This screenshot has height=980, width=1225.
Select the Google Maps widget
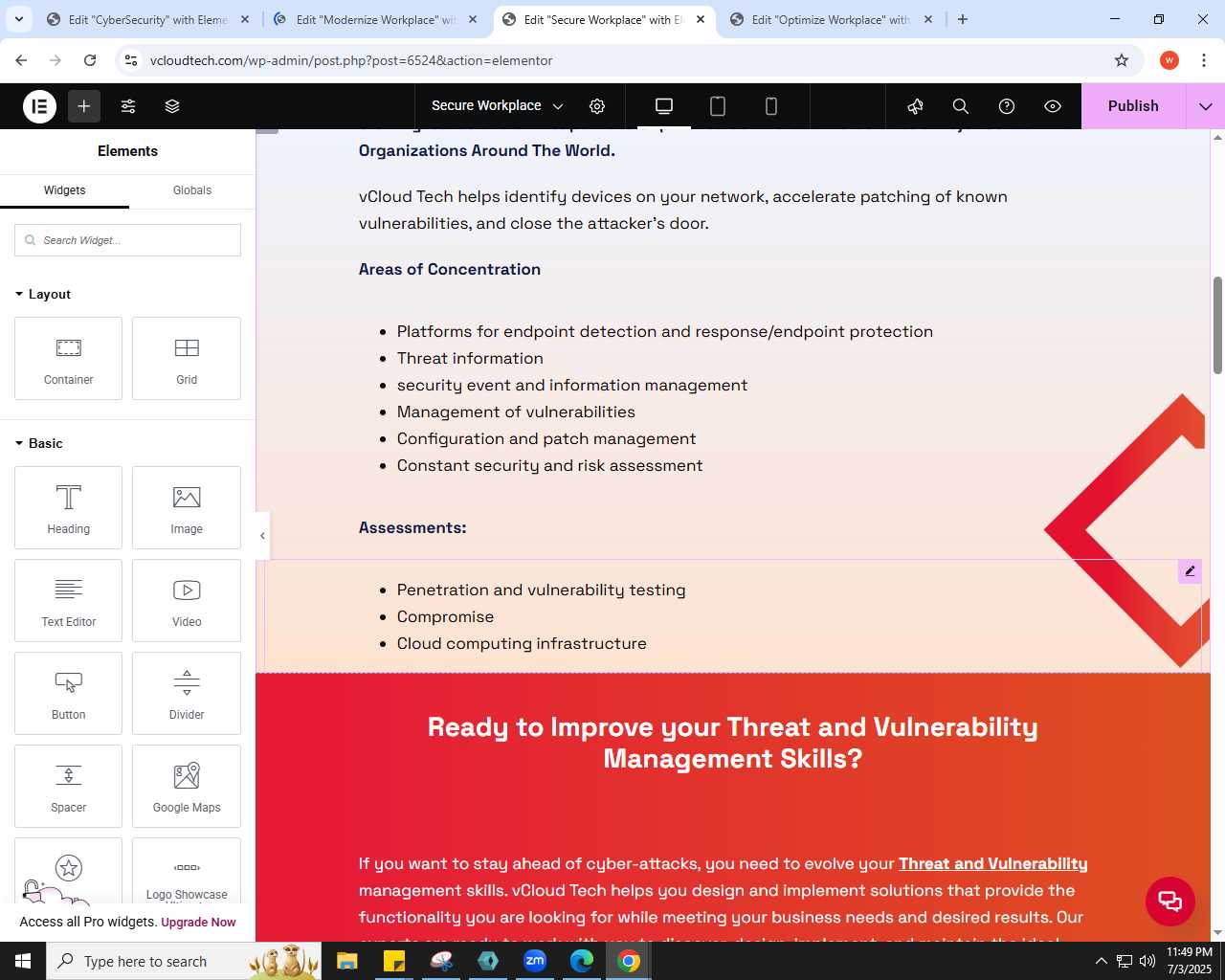[x=187, y=786]
